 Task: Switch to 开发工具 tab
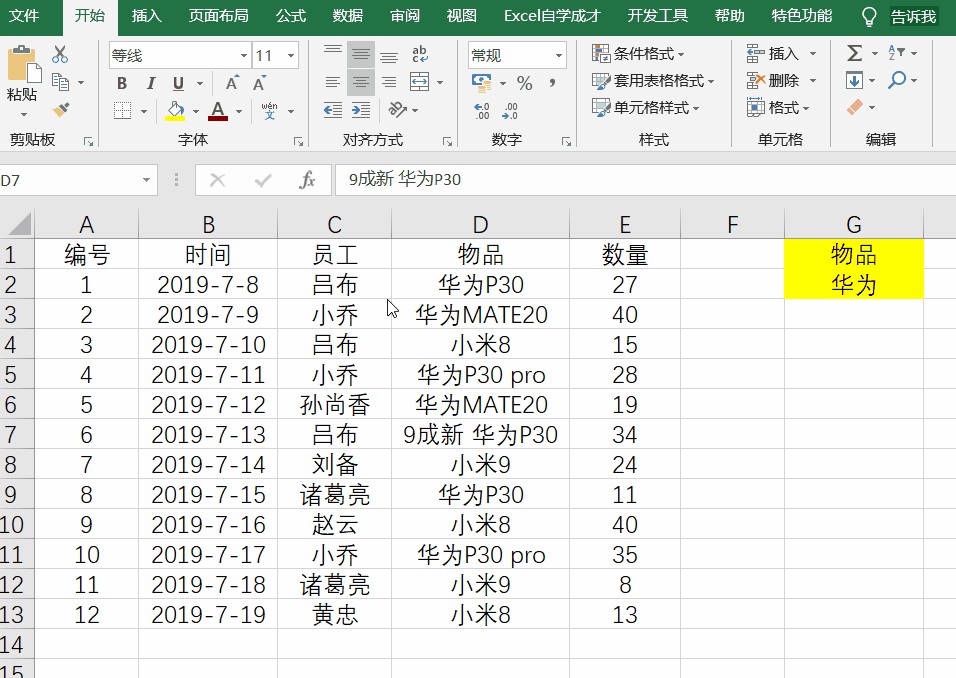658,16
